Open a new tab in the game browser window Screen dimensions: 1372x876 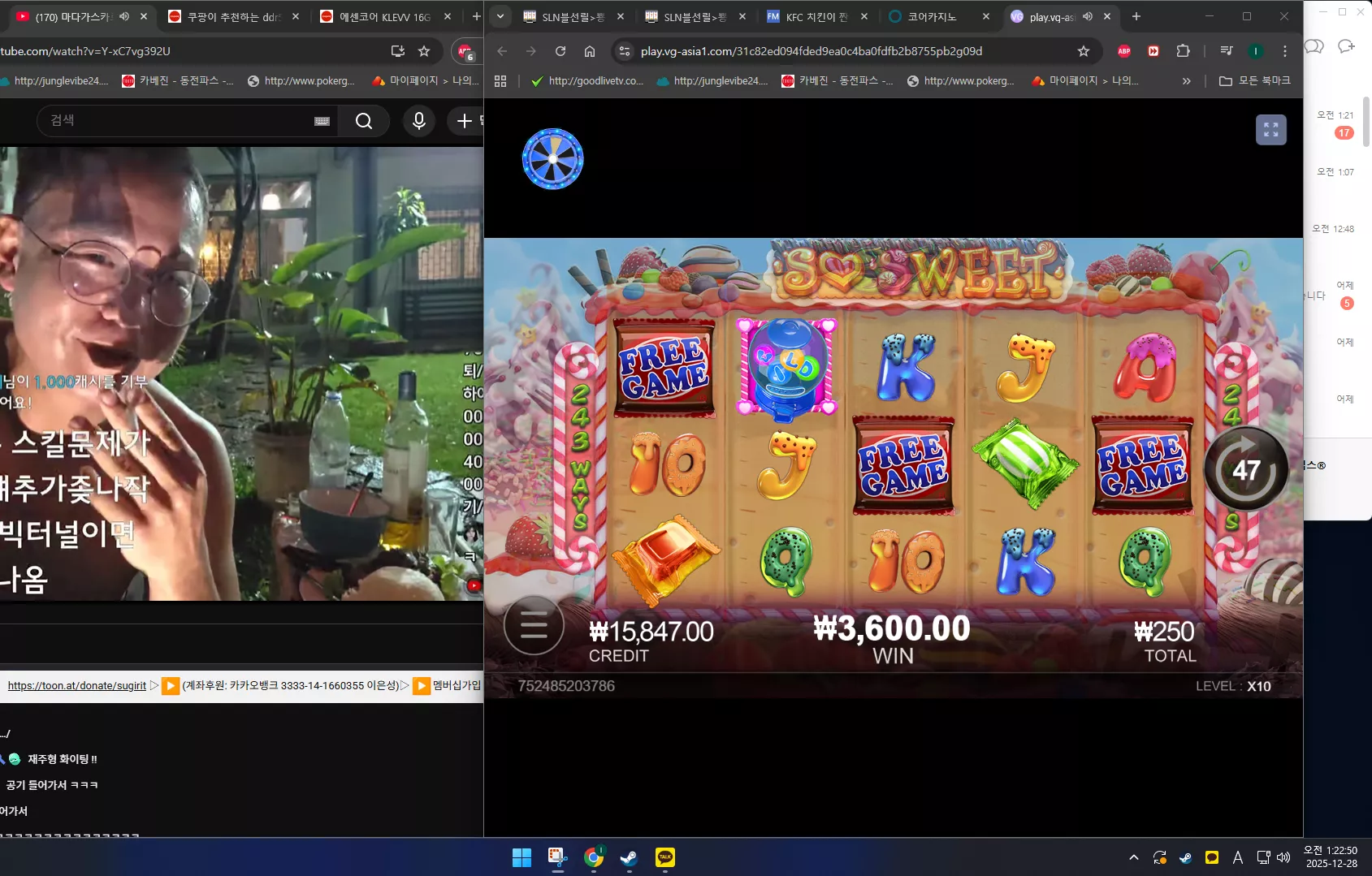[1136, 16]
